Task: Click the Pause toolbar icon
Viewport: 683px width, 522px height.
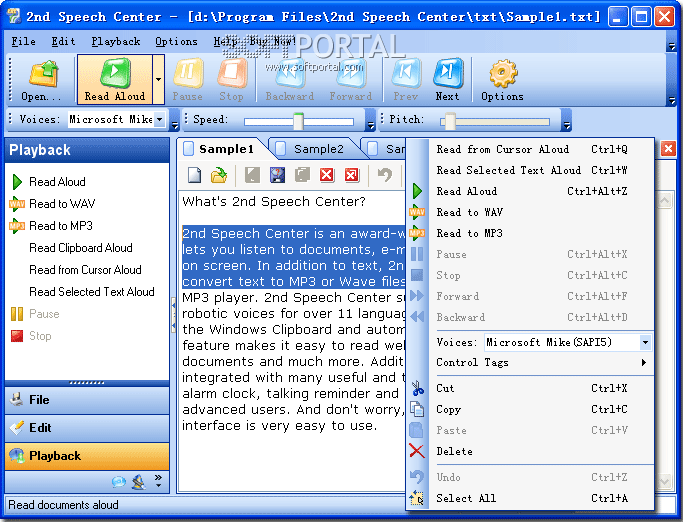Action: [x=188, y=80]
